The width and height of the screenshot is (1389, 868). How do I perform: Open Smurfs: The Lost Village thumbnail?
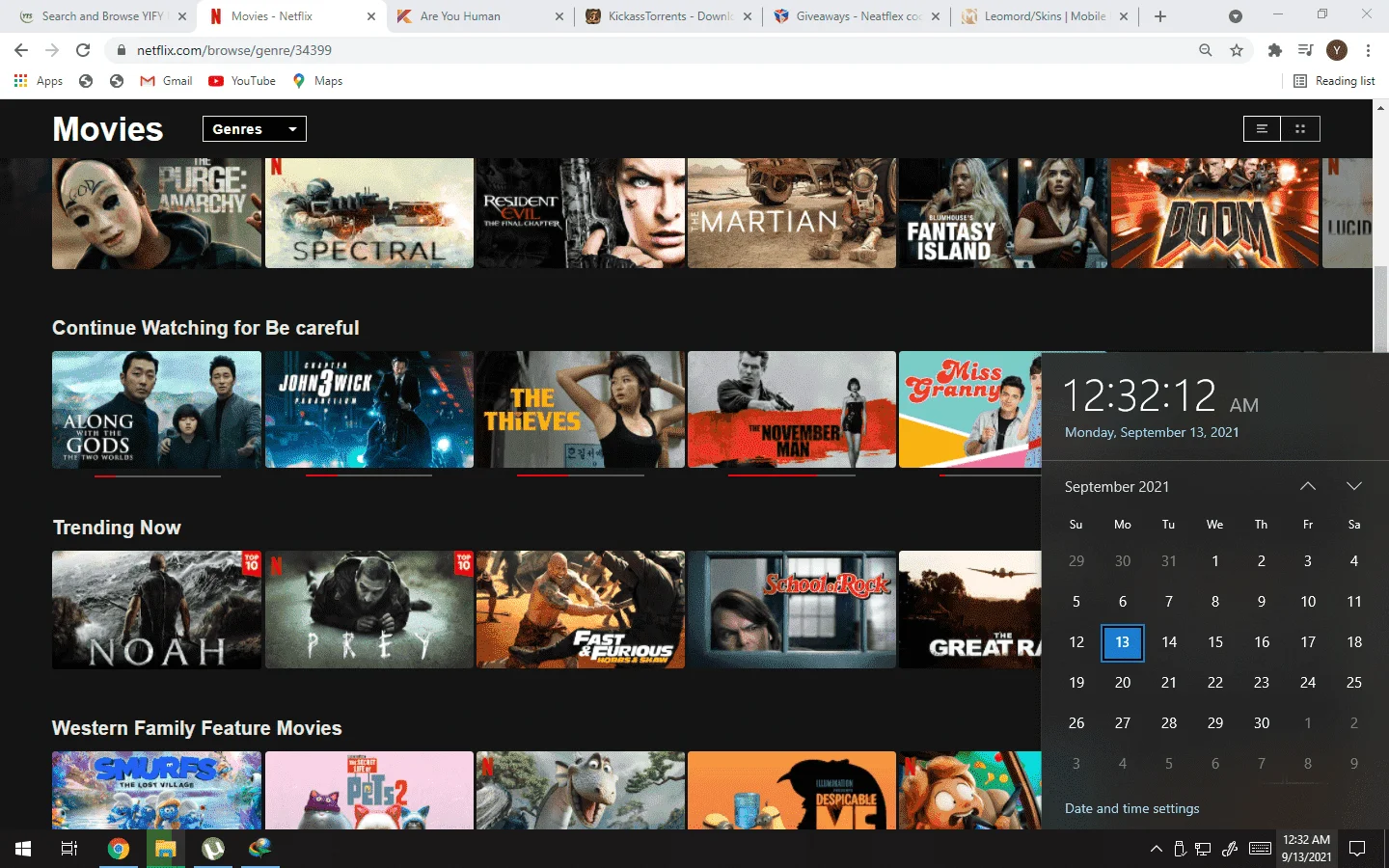[x=156, y=790]
